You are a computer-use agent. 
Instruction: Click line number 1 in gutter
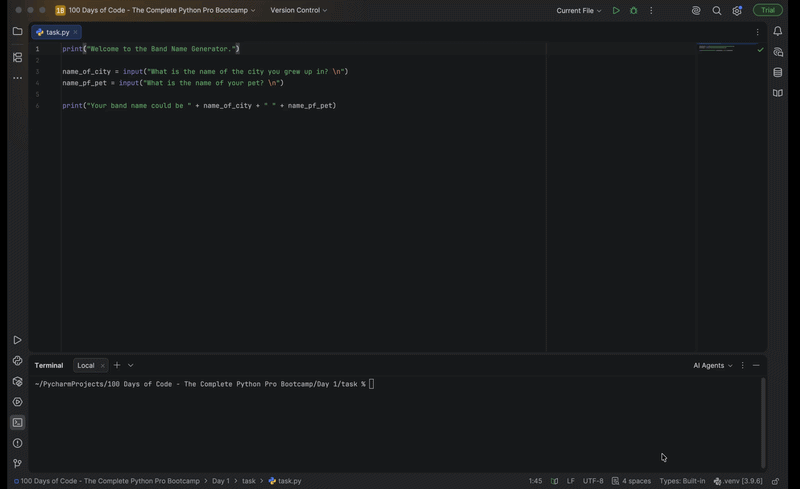click(x=37, y=49)
